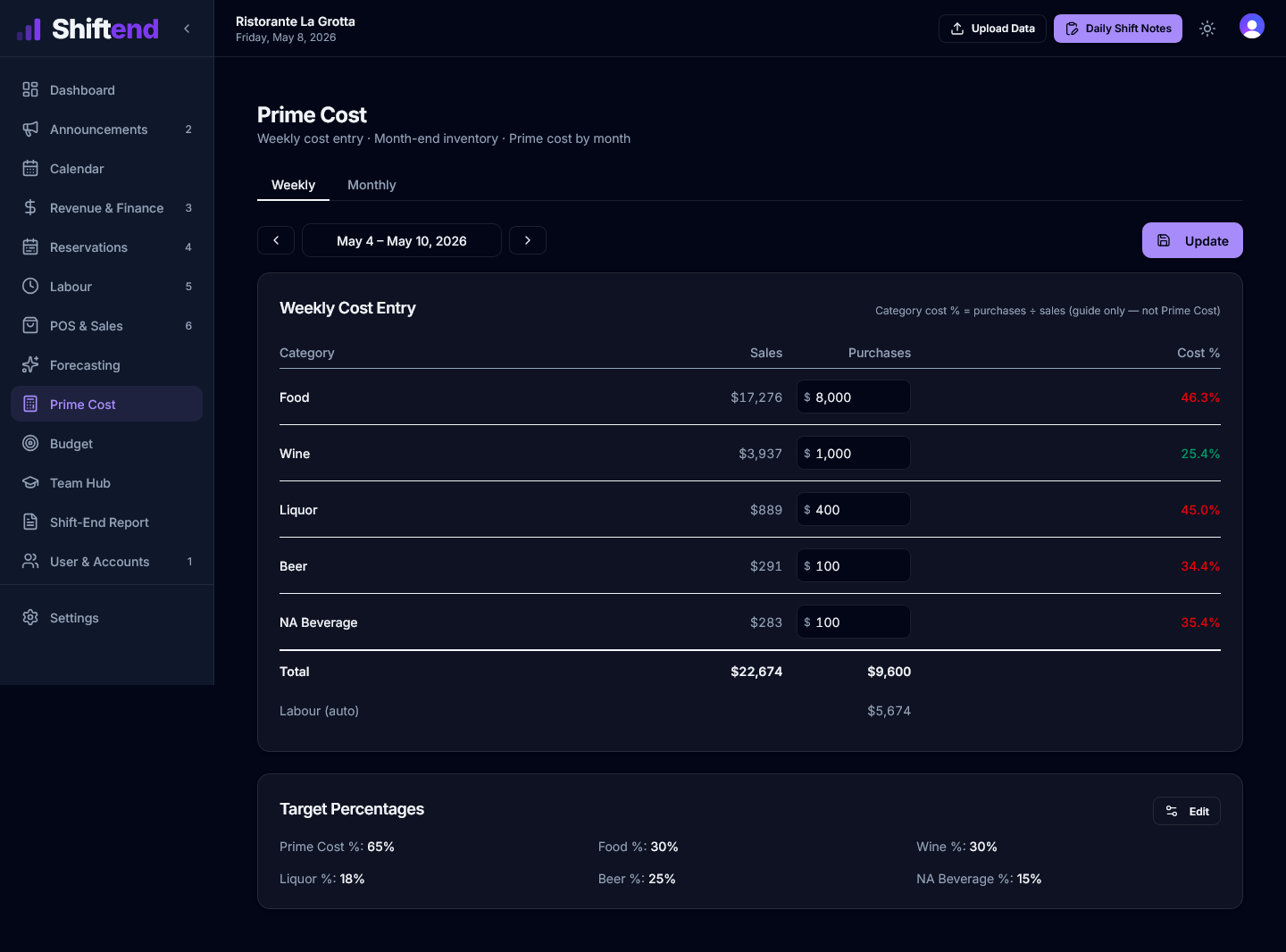Screen dimensions: 1286x952
Task: Click the Team Hub graduation cap icon
Action: (x=30, y=482)
